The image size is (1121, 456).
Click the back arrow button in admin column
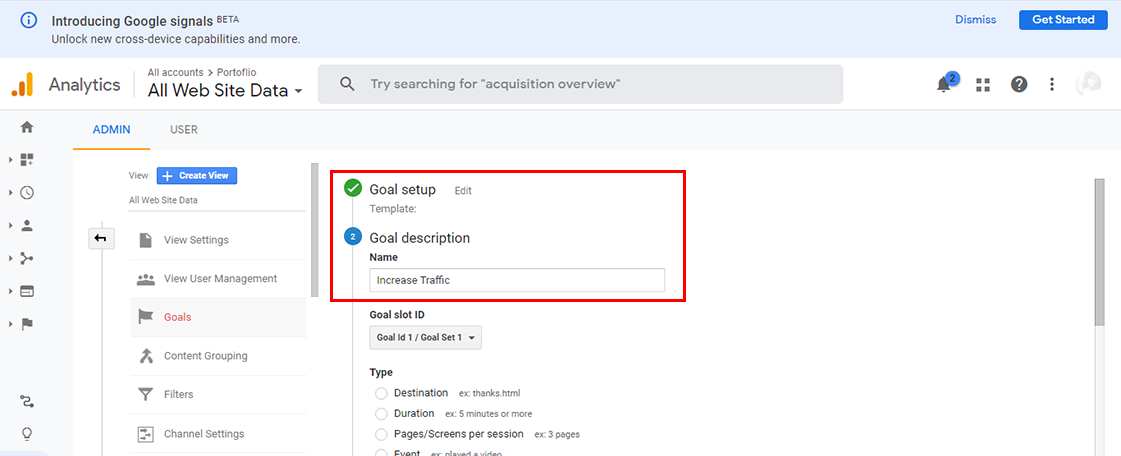101,238
